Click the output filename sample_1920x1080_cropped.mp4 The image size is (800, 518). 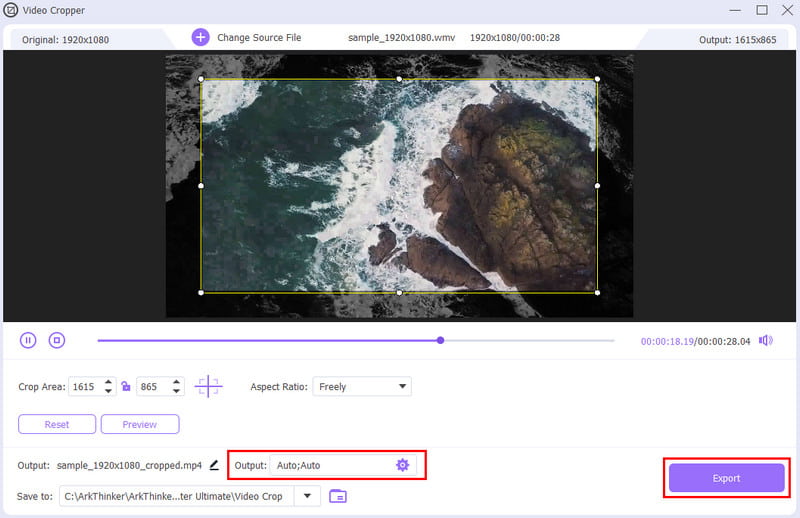pos(129,465)
